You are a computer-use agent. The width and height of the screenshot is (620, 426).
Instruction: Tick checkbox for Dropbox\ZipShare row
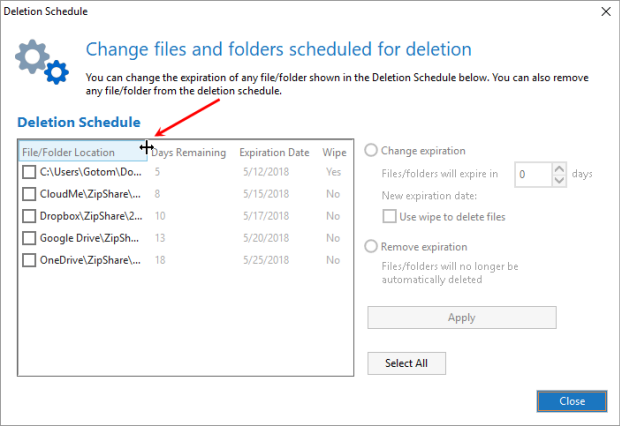29,216
